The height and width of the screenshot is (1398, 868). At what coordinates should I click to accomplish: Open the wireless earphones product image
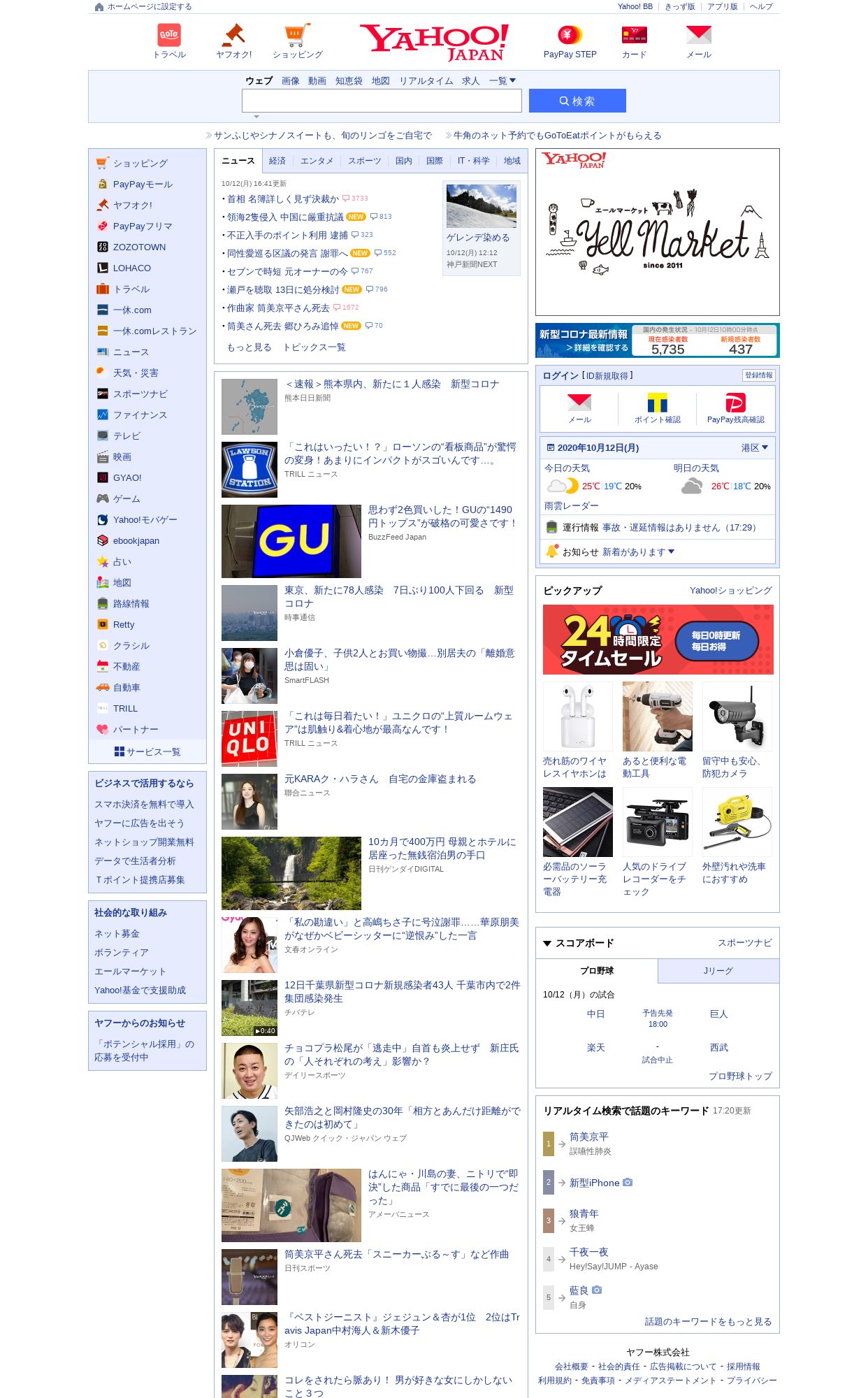tap(578, 716)
